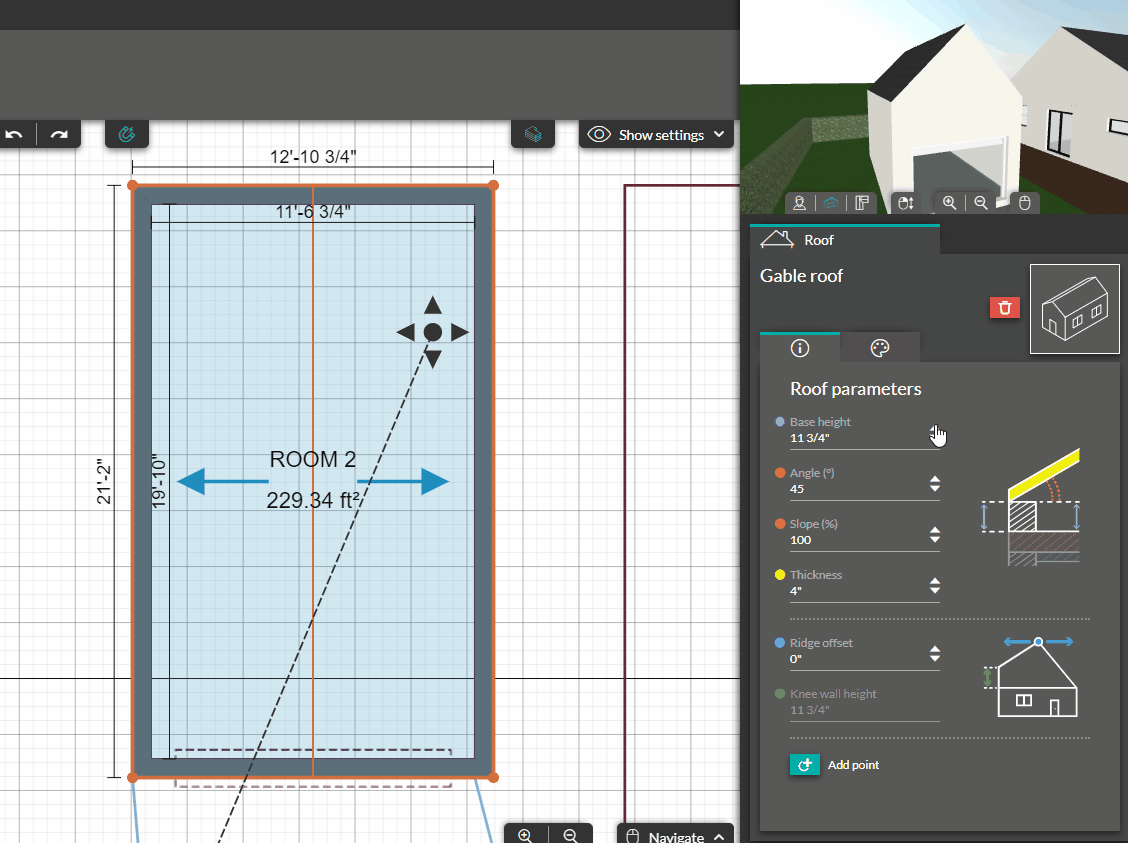
Task: Switch to the roof info tab
Action: coord(799,348)
